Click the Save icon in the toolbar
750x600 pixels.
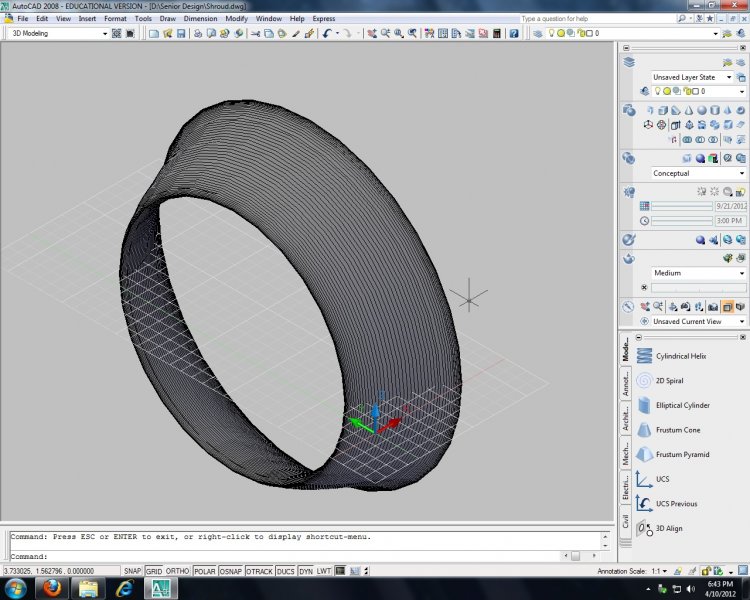180,33
